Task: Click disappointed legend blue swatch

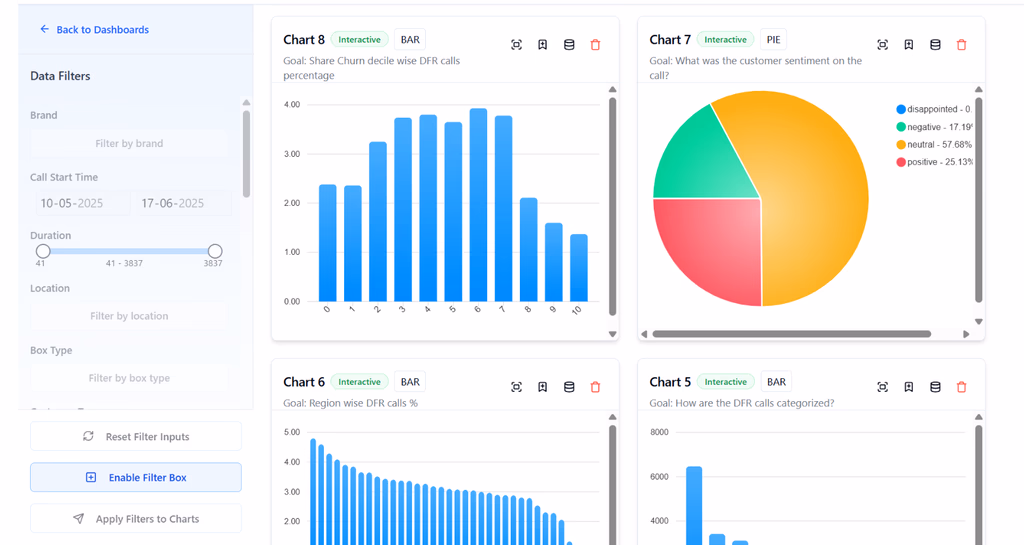Action: pos(901,109)
